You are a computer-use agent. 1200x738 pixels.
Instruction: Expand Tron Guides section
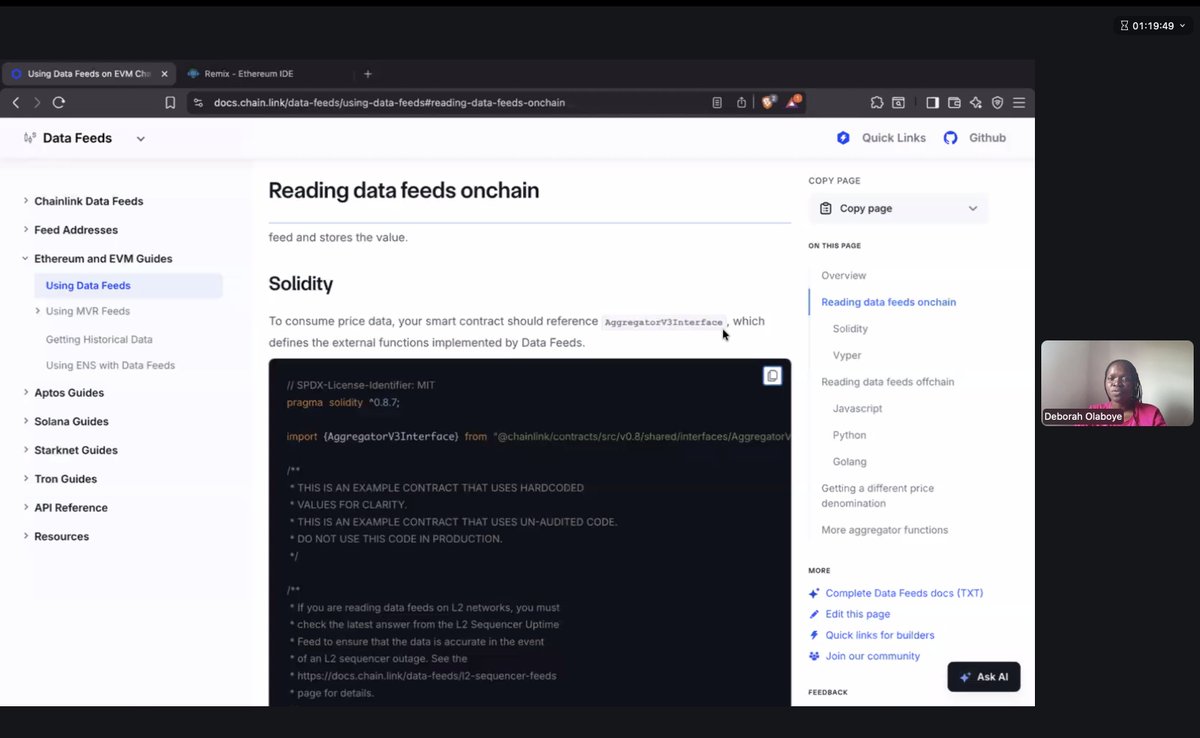point(26,479)
